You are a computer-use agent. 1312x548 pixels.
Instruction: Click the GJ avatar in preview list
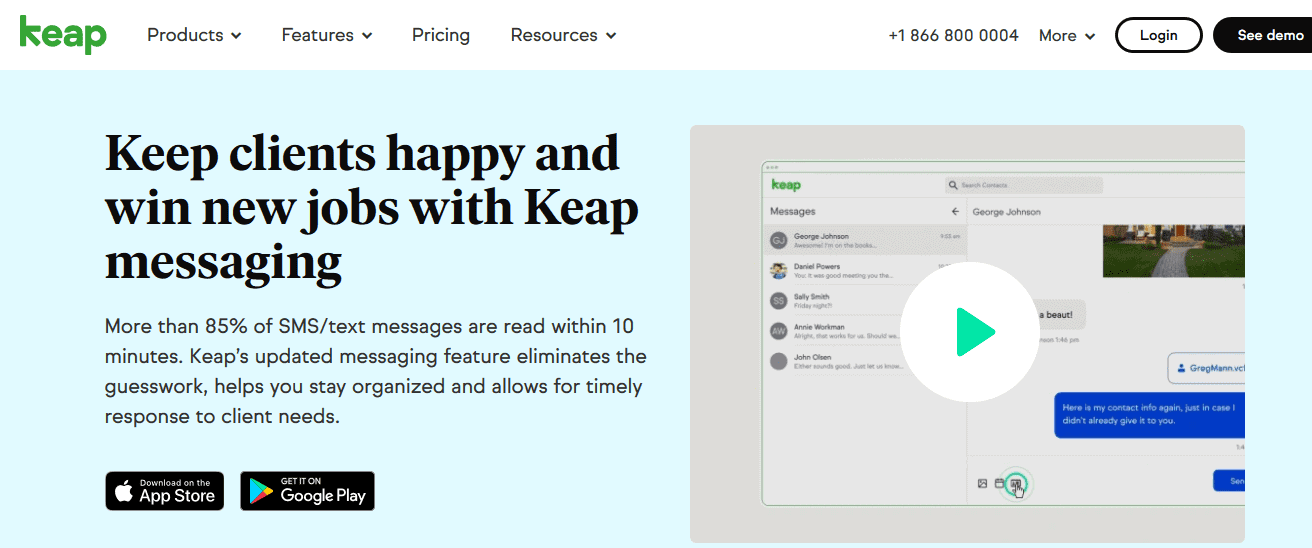[778, 240]
